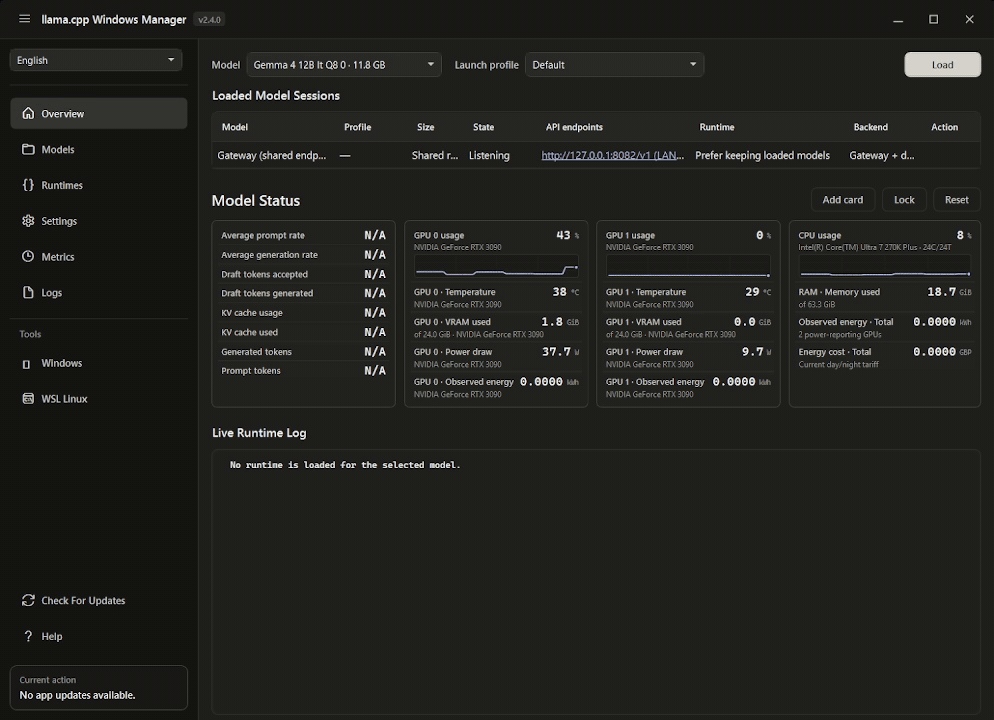Click the GPU 1 Temperature value 29

coord(752,292)
